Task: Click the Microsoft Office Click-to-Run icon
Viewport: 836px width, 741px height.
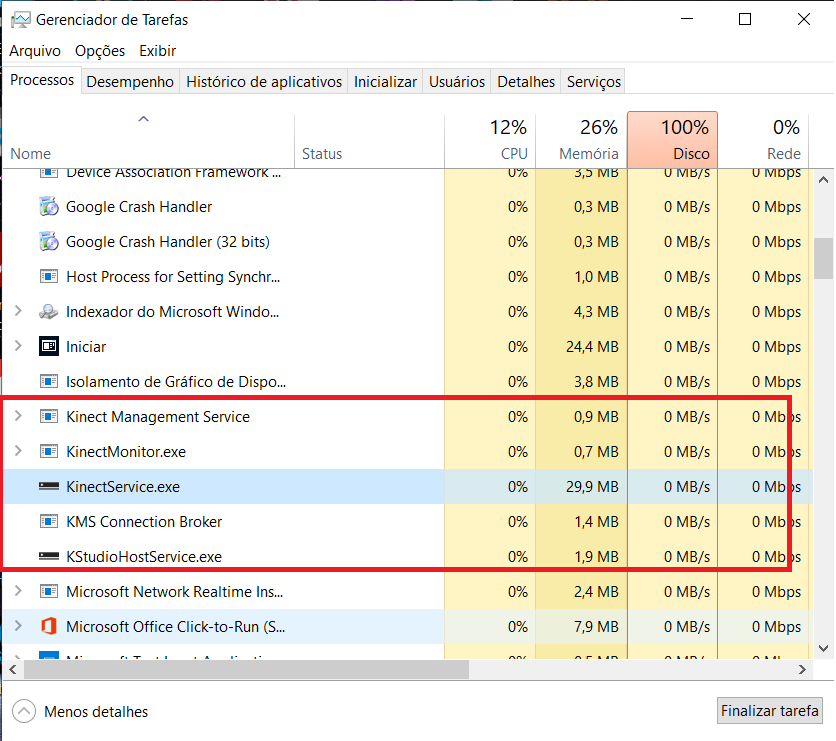Action: click(x=49, y=626)
